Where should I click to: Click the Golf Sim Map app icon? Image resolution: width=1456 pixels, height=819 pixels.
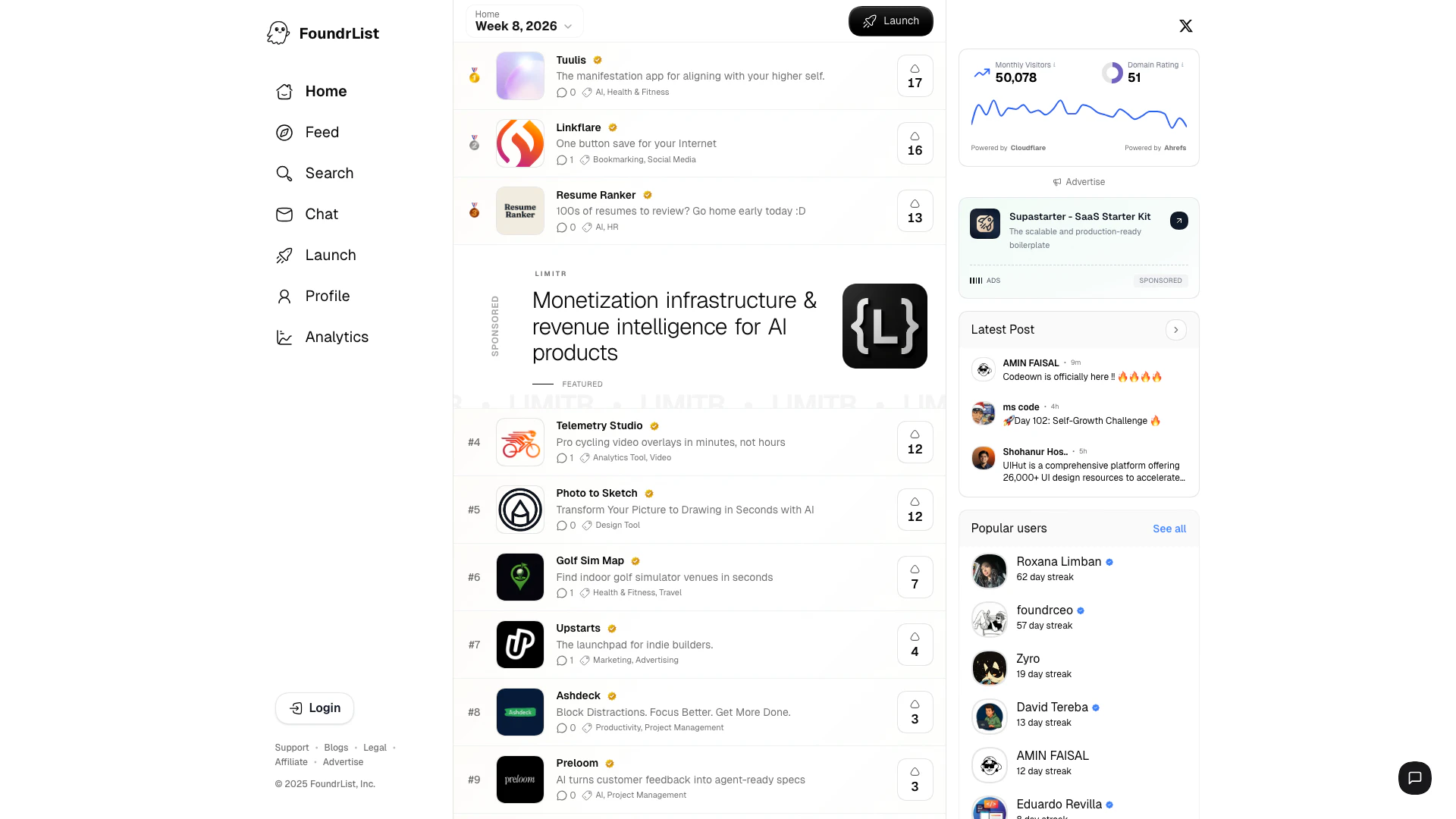click(x=520, y=577)
